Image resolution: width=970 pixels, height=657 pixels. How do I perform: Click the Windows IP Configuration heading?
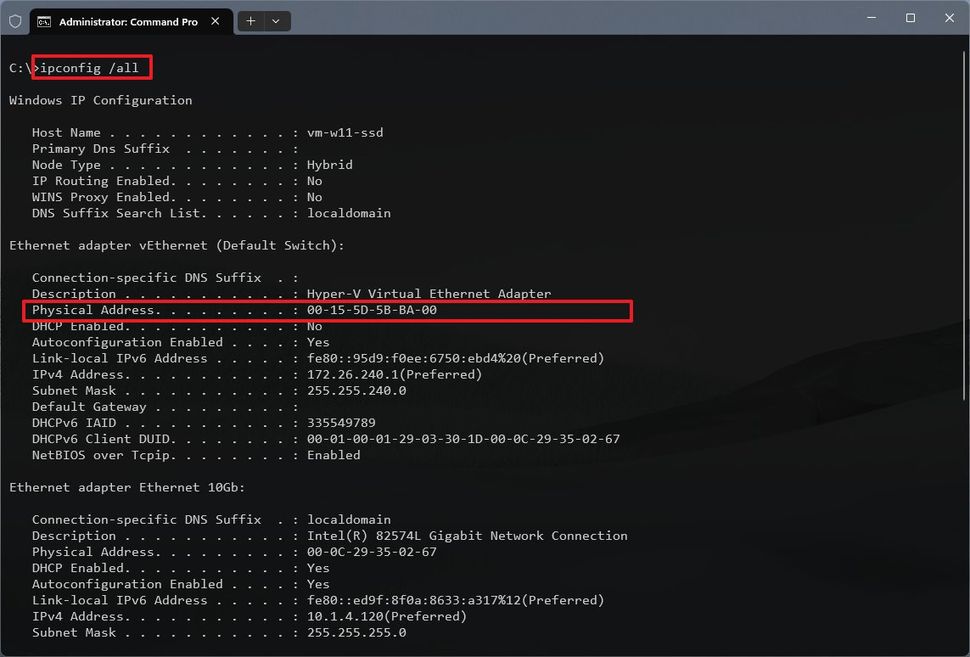pyautogui.click(x=99, y=100)
